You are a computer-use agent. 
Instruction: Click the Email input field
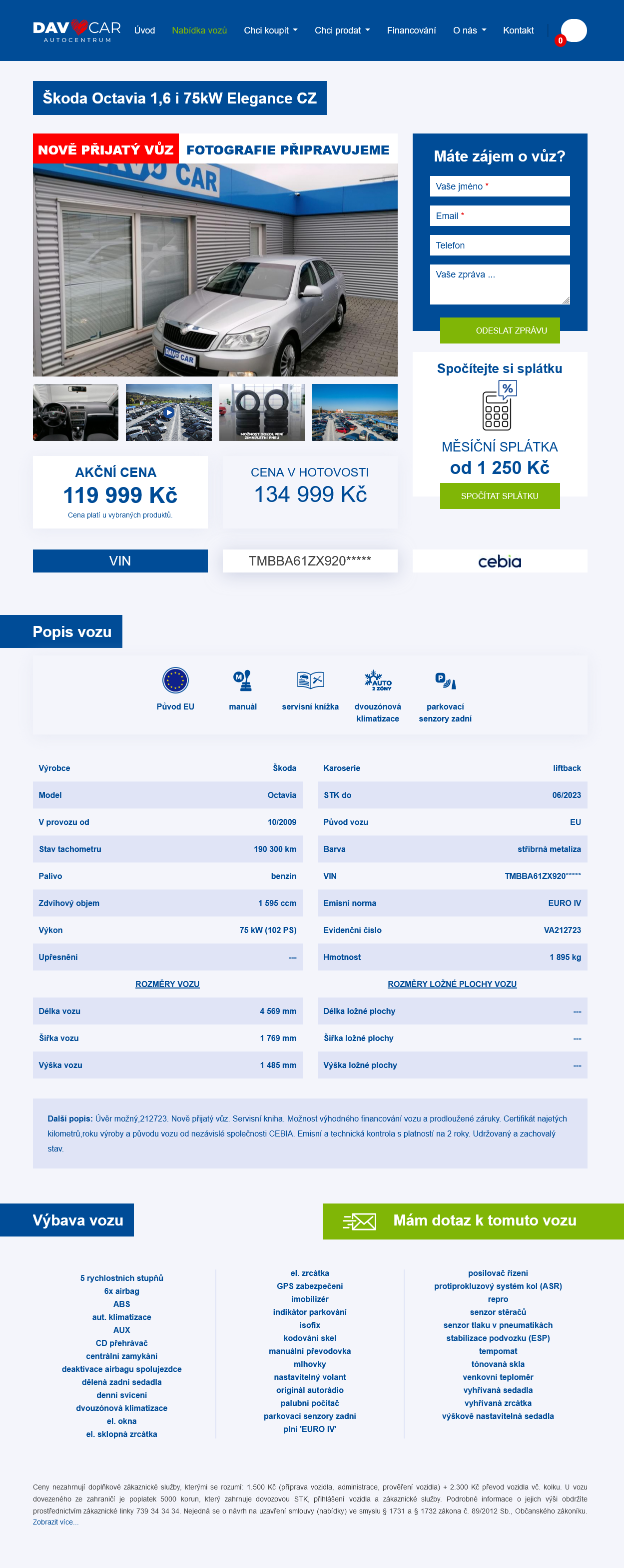click(500, 215)
